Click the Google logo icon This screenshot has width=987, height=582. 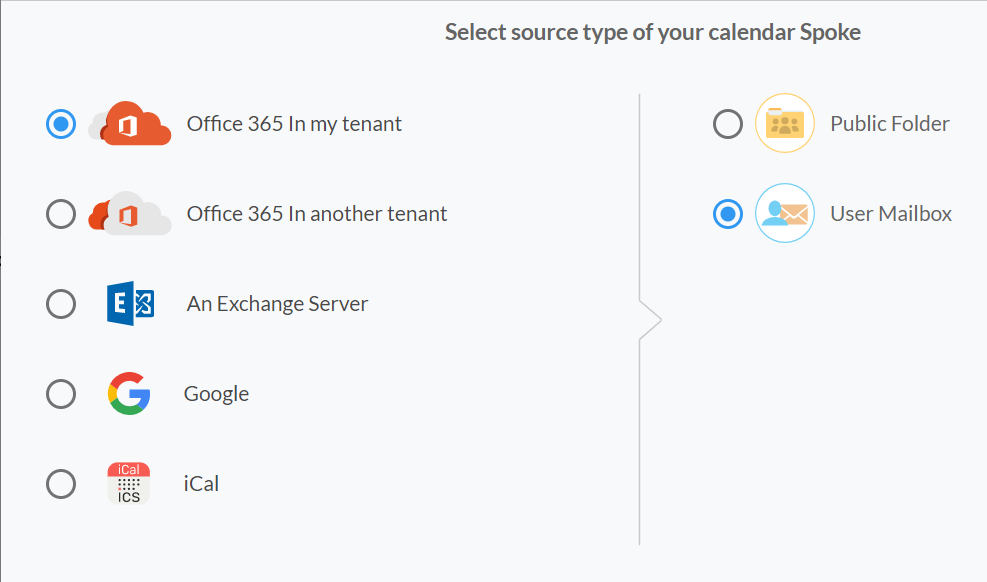coord(129,393)
